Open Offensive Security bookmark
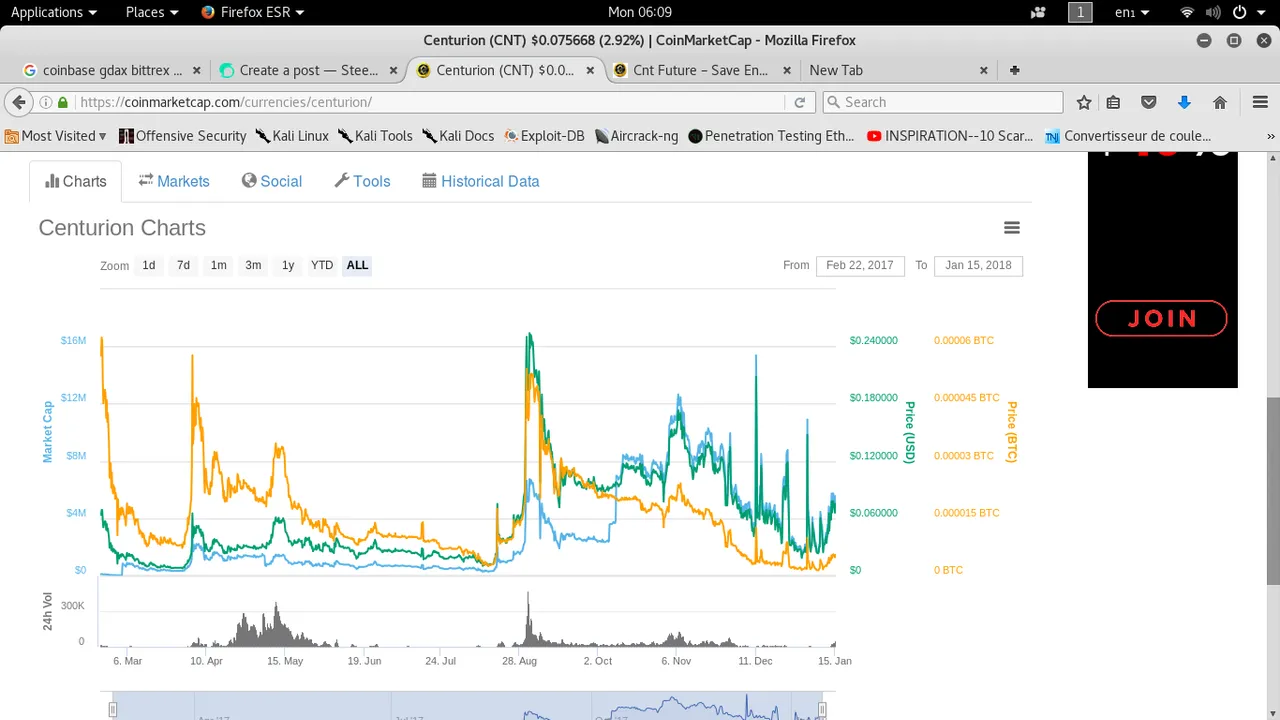The height and width of the screenshot is (720, 1280). coord(182,136)
